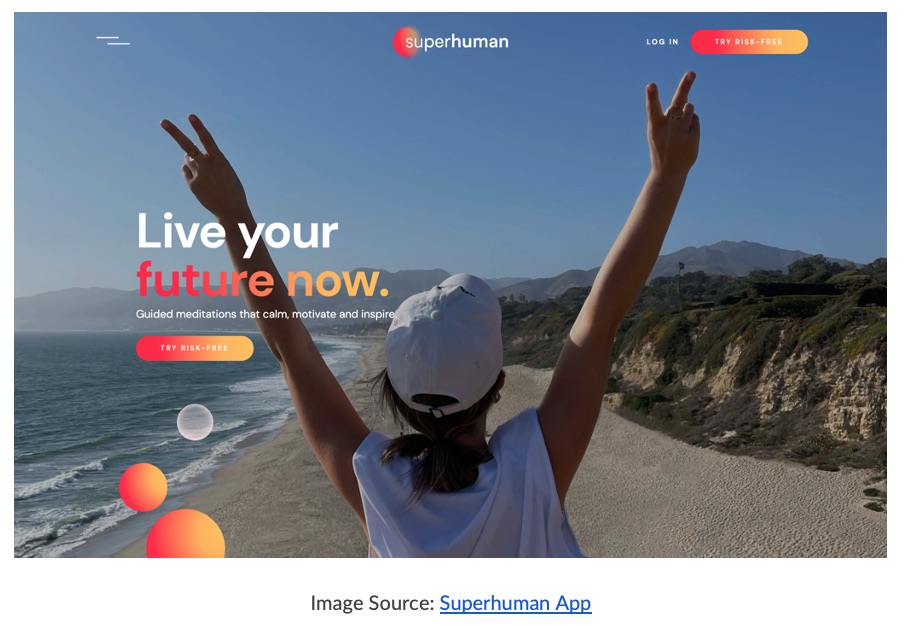This screenshot has height=626, width=904.
Task: Click the raised right hand peace sign
Action: pyautogui.click(x=672, y=123)
